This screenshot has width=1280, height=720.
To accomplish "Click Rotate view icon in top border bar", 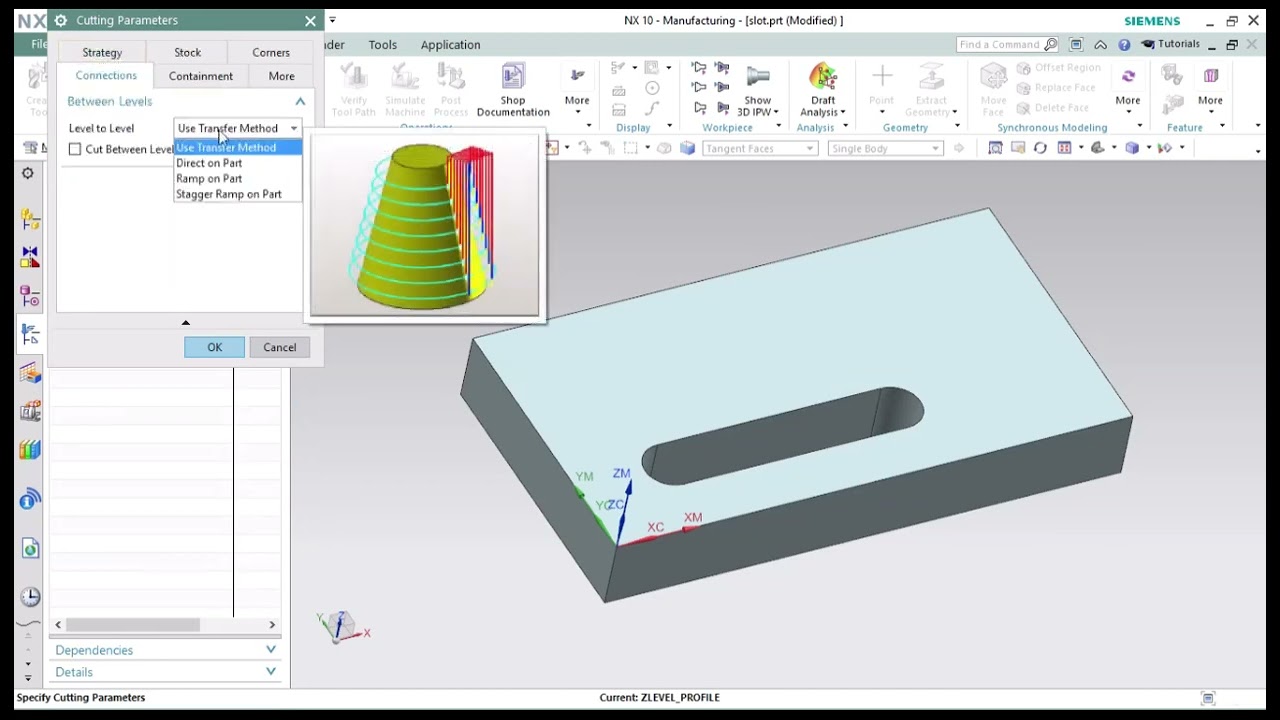I will 1040,148.
